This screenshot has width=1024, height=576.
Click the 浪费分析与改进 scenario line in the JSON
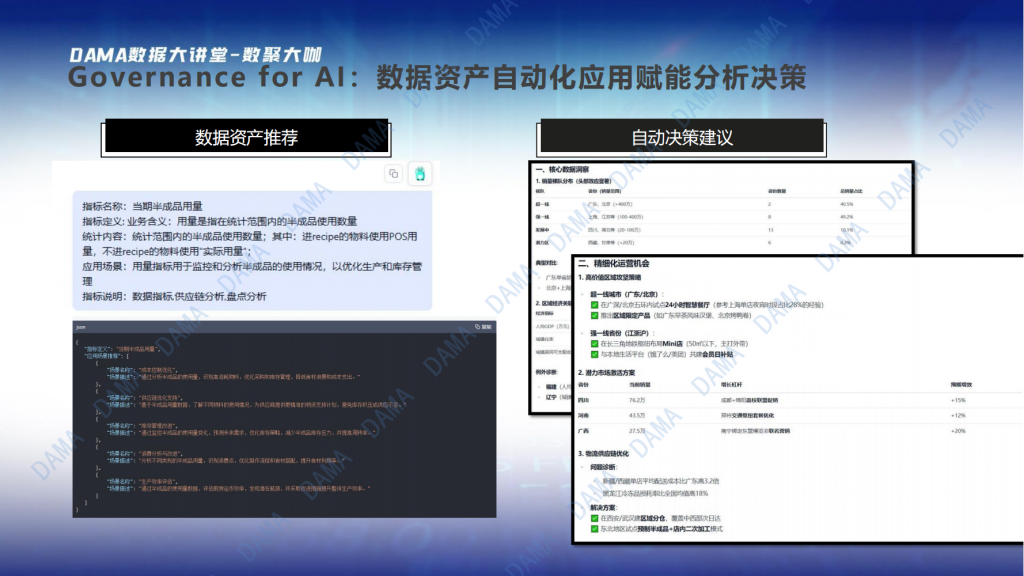click(144, 453)
